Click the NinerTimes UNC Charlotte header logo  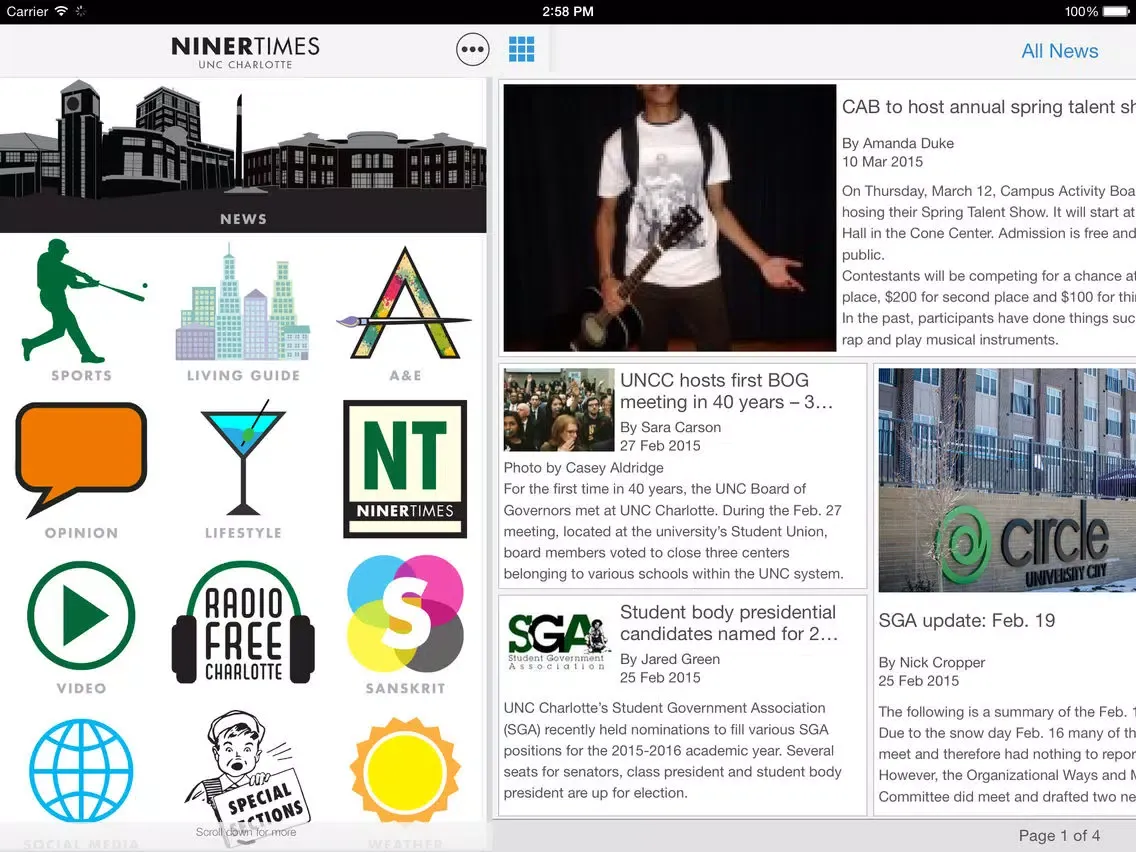[245, 52]
